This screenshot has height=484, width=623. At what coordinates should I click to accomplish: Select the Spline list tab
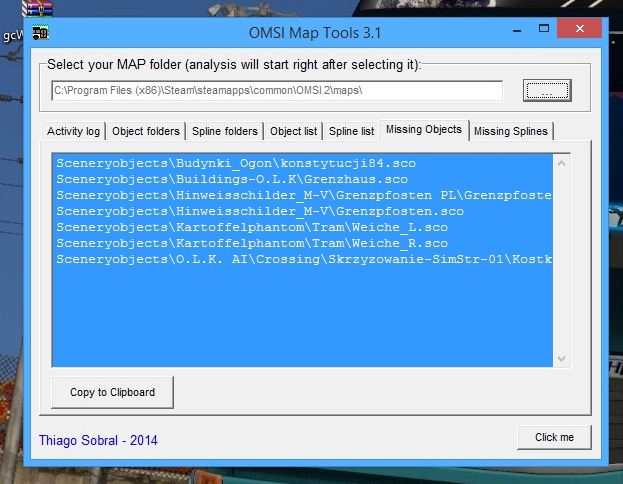coord(352,131)
